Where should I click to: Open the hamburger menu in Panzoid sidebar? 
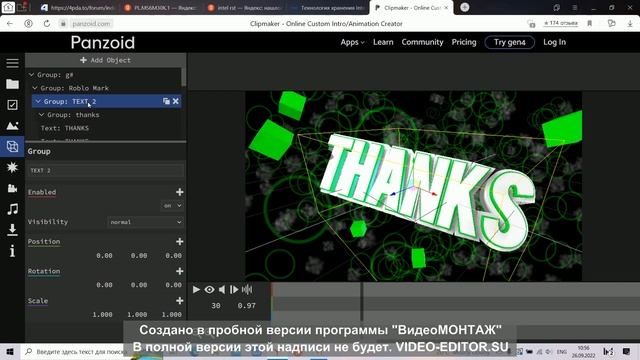tap(12, 63)
